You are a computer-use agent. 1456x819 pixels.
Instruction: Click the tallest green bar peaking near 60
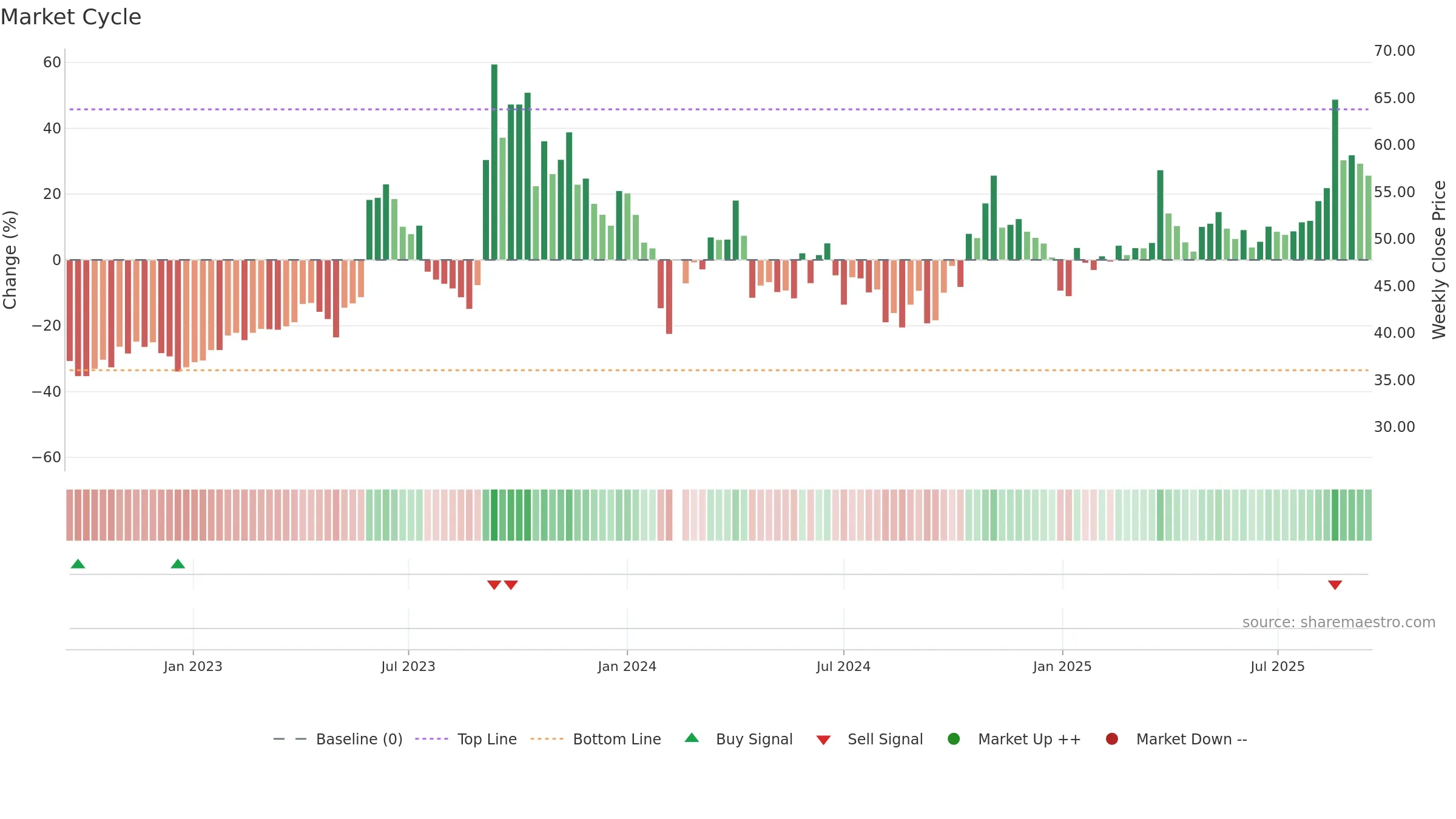point(494,162)
